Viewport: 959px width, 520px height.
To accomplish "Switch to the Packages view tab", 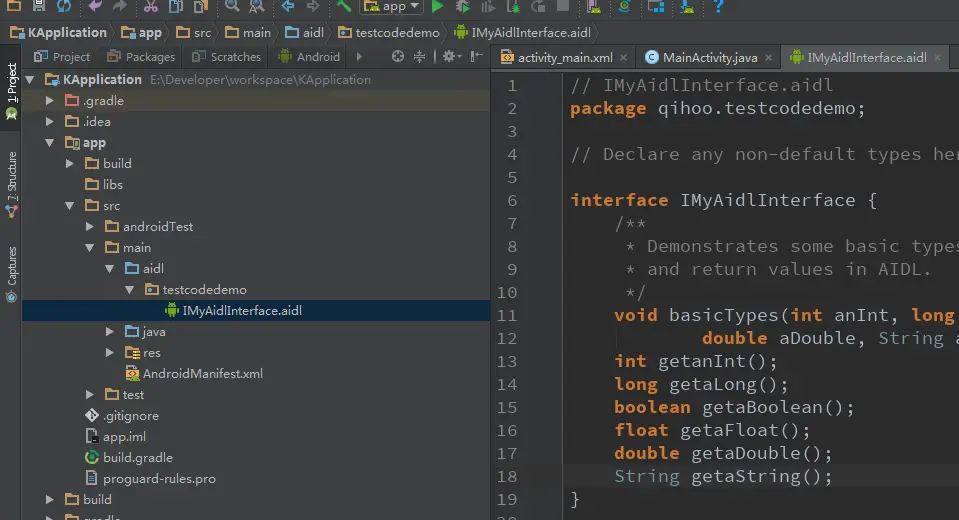I will [141, 57].
